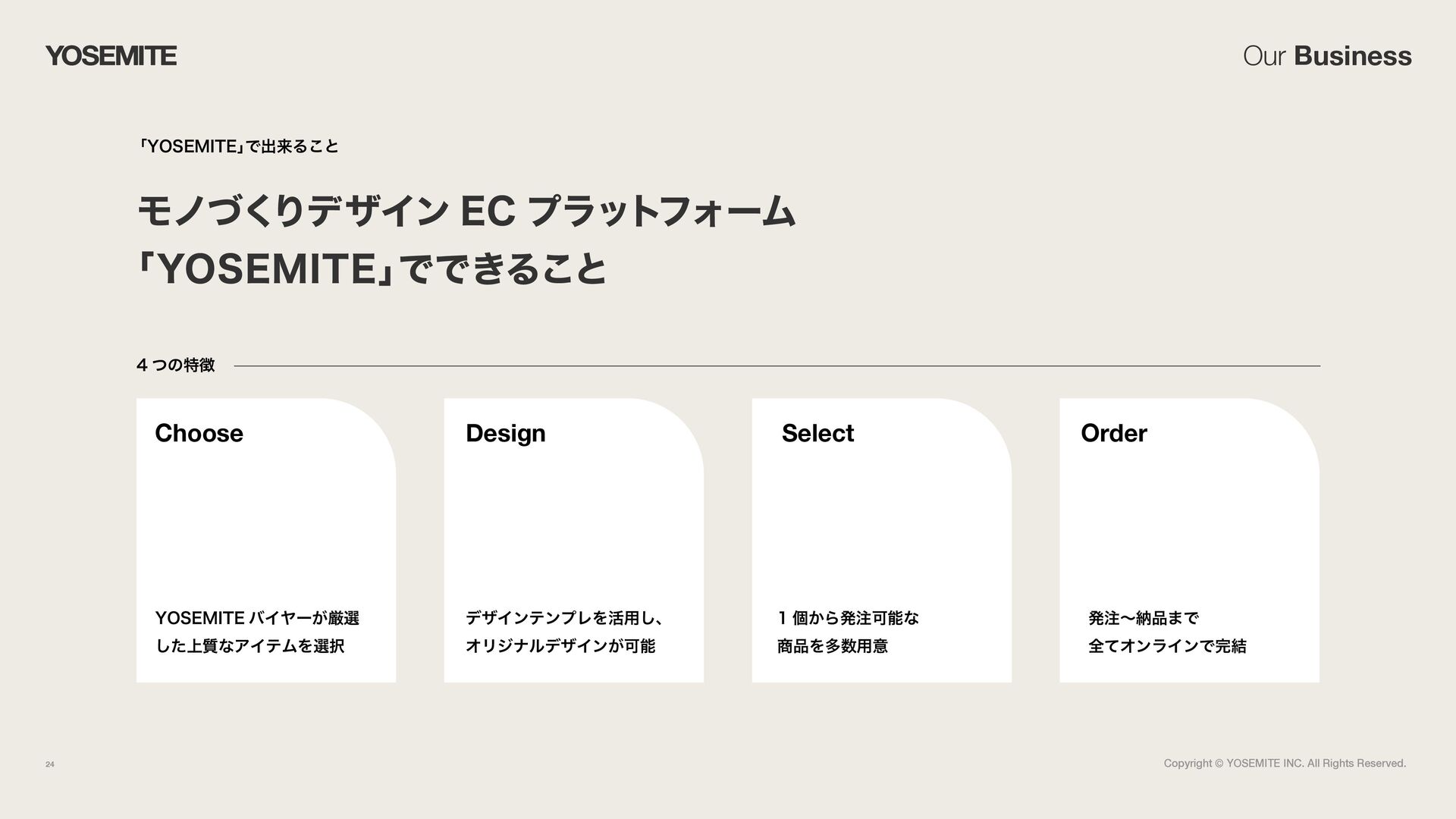Select the "Choose" card heading
Screen dimensions: 1456x819
199,433
